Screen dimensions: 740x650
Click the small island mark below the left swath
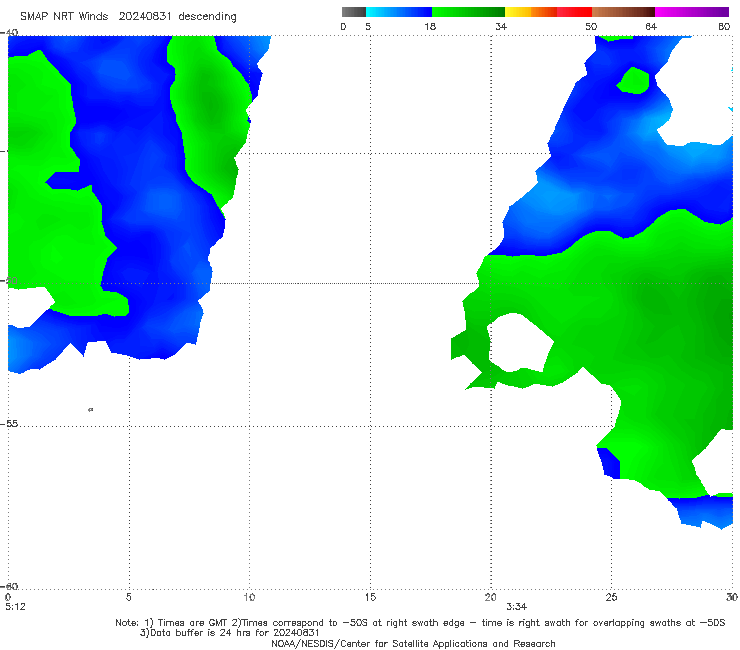(x=91, y=409)
